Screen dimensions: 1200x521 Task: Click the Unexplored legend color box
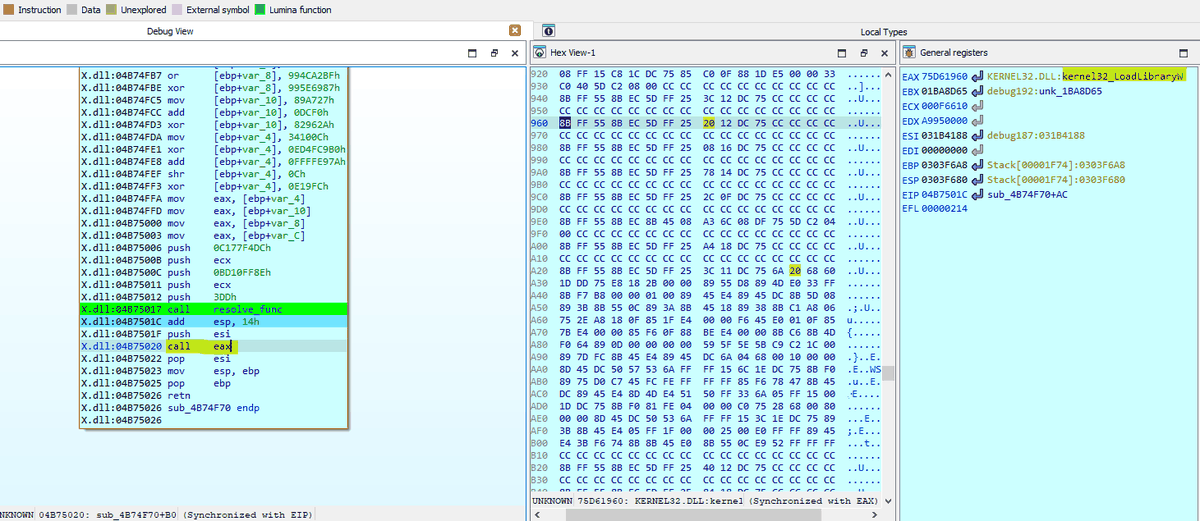tap(111, 10)
